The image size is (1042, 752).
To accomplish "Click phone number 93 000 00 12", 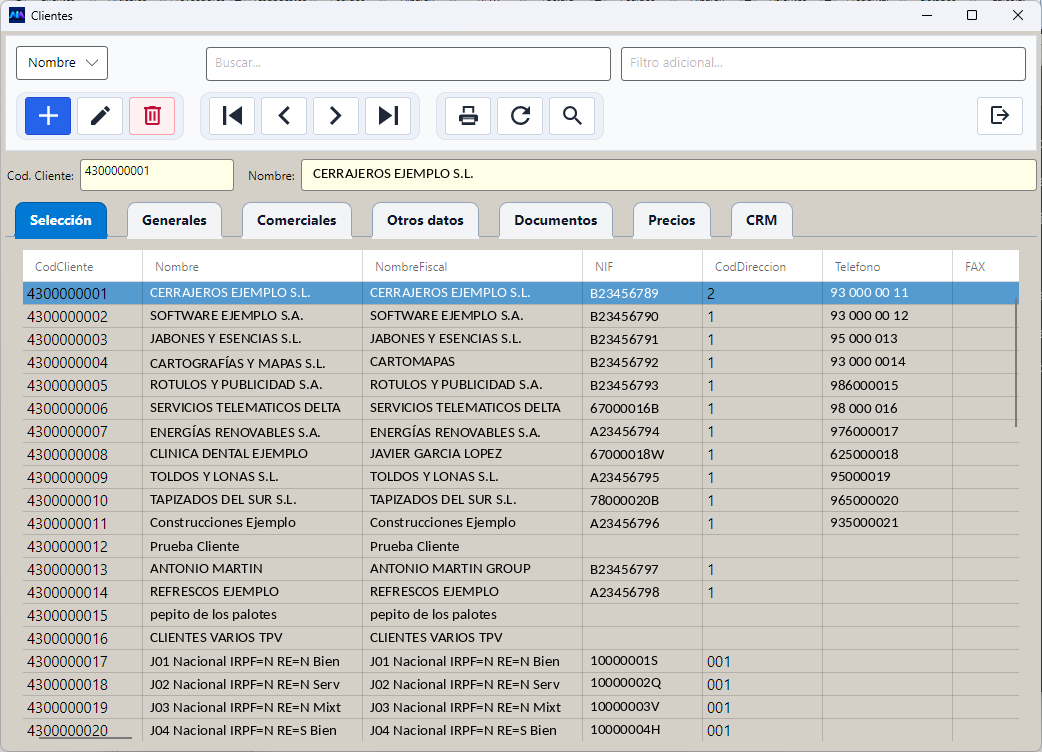I will [869, 316].
